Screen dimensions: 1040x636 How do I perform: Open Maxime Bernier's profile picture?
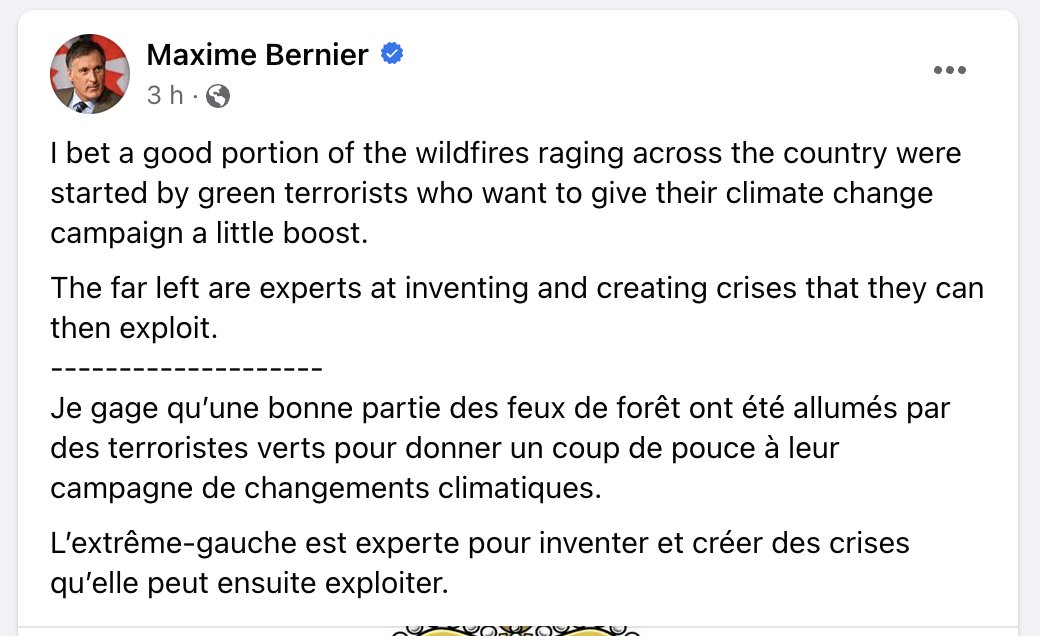click(90, 74)
